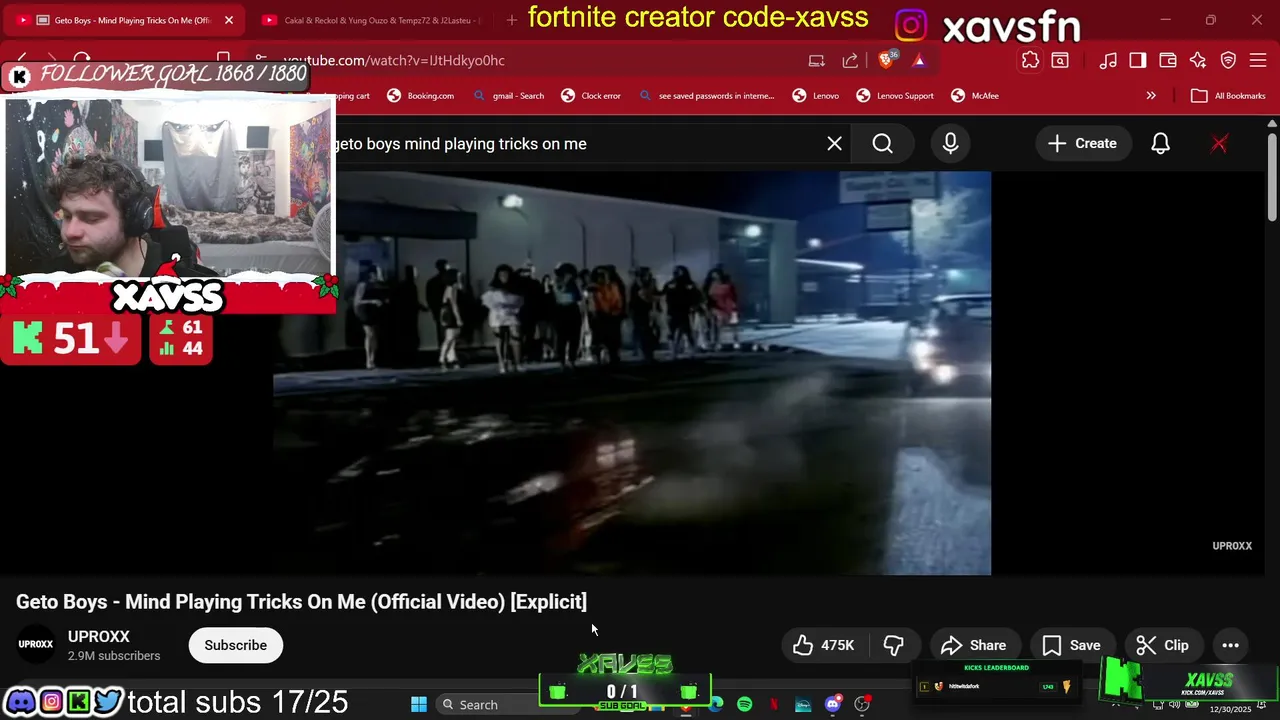
Task: Open Clock error bookmark
Action: 591,96
